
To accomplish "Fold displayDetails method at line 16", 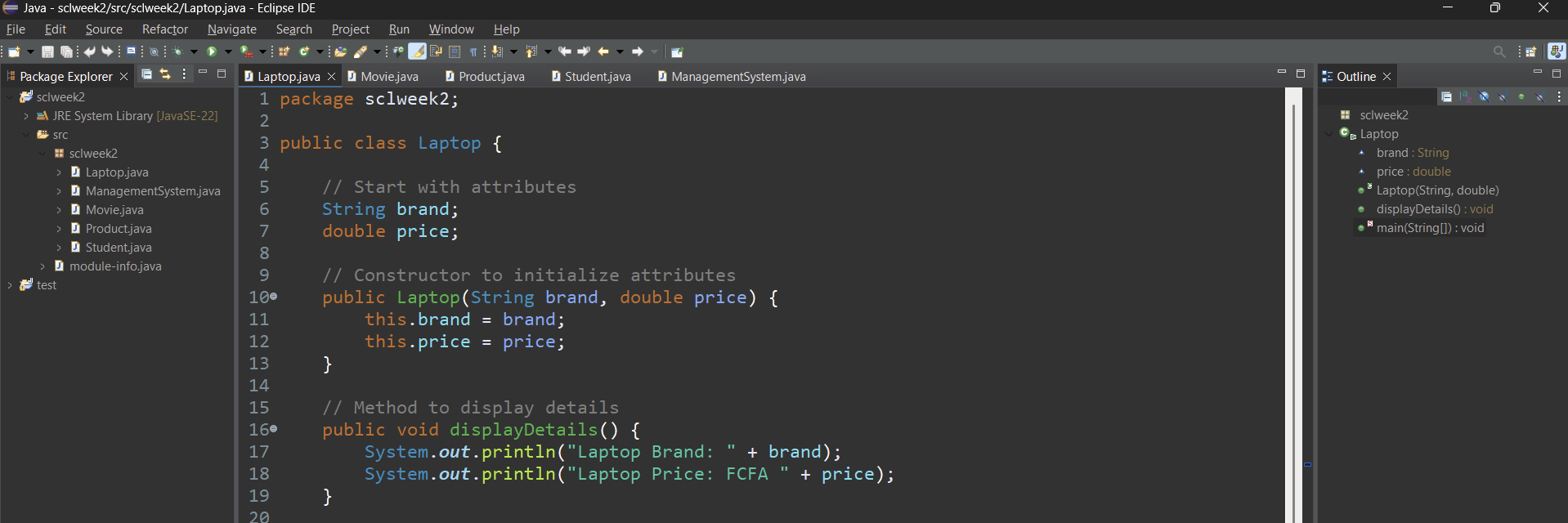I will click(x=274, y=429).
